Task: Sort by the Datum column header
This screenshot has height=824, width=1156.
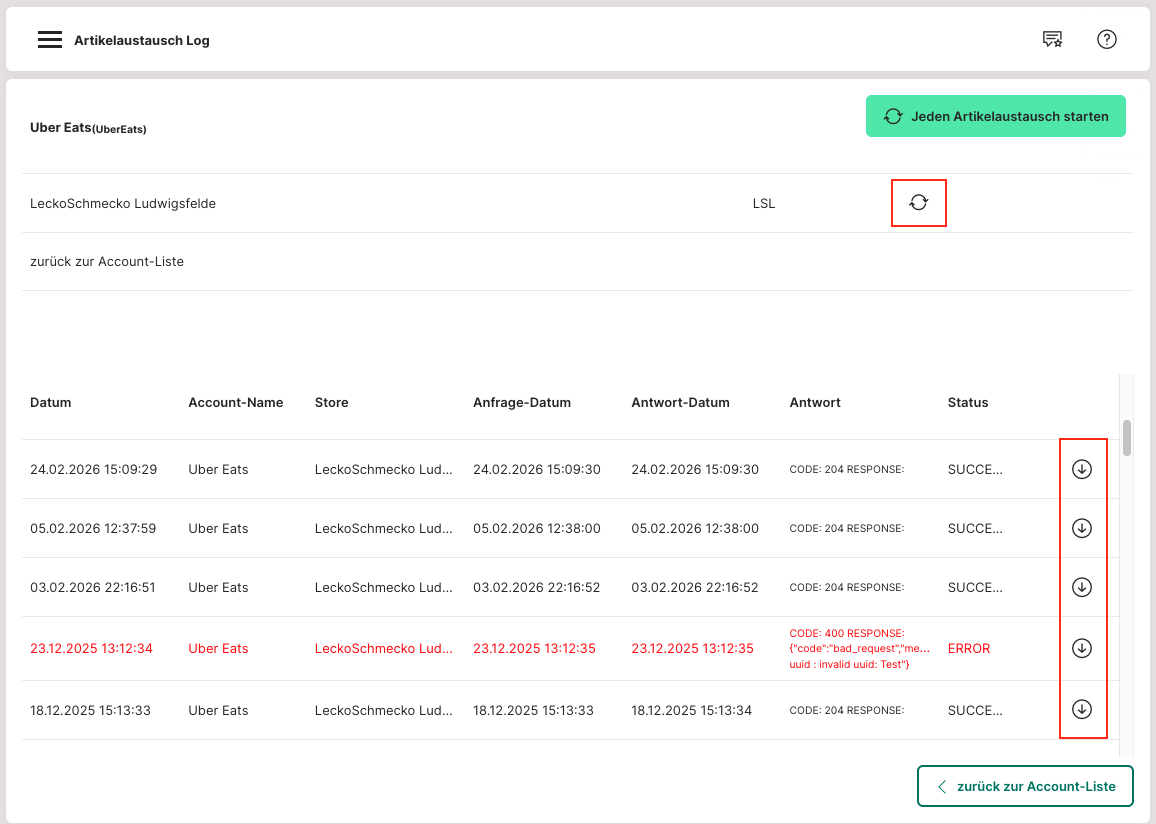Action: (x=51, y=402)
